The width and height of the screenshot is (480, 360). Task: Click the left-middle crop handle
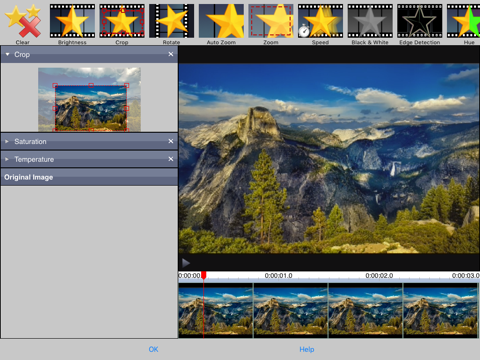pyautogui.click(x=55, y=108)
